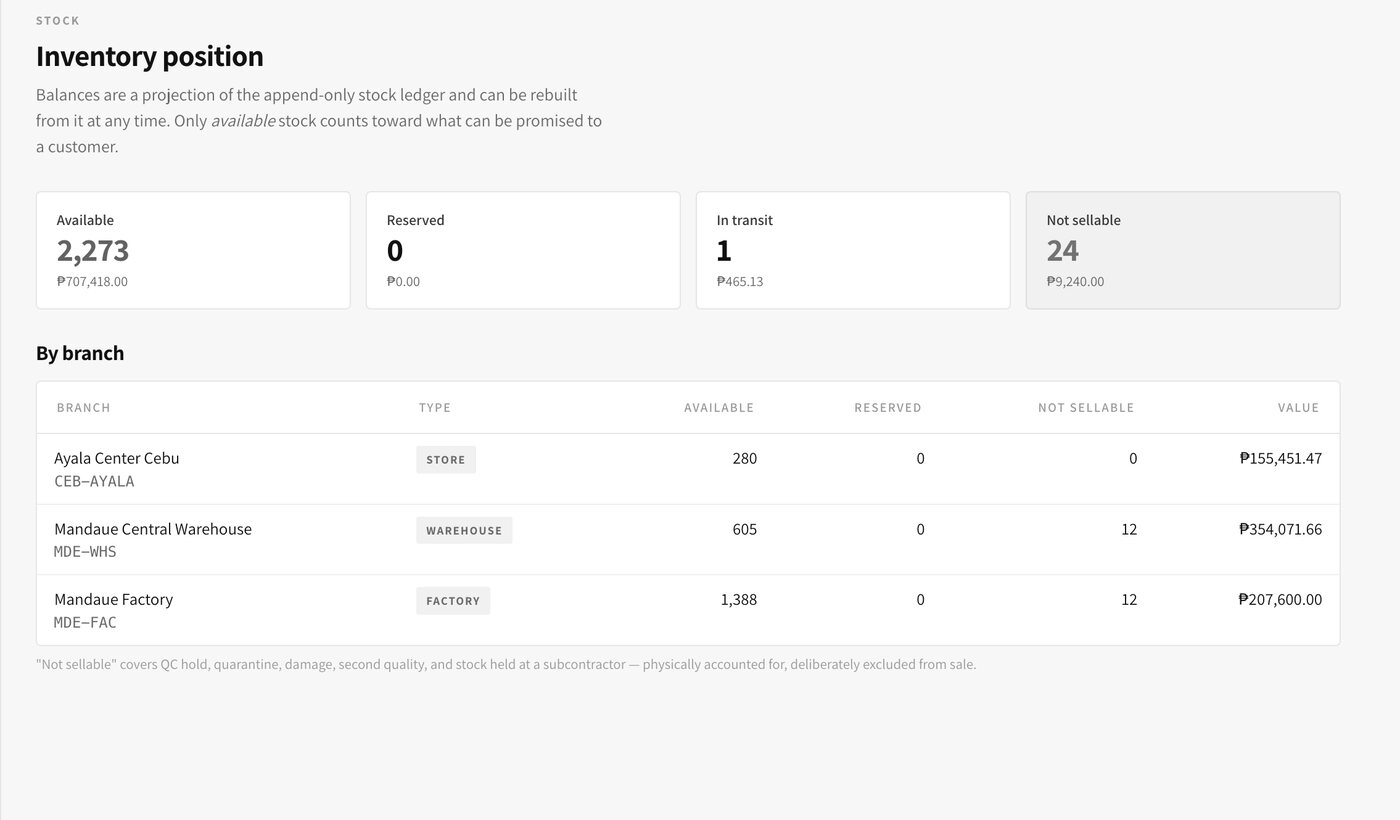Click the ₱9,240.00 not sellable value
Image resolution: width=1400 pixels, height=820 pixels.
pos(1076,282)
